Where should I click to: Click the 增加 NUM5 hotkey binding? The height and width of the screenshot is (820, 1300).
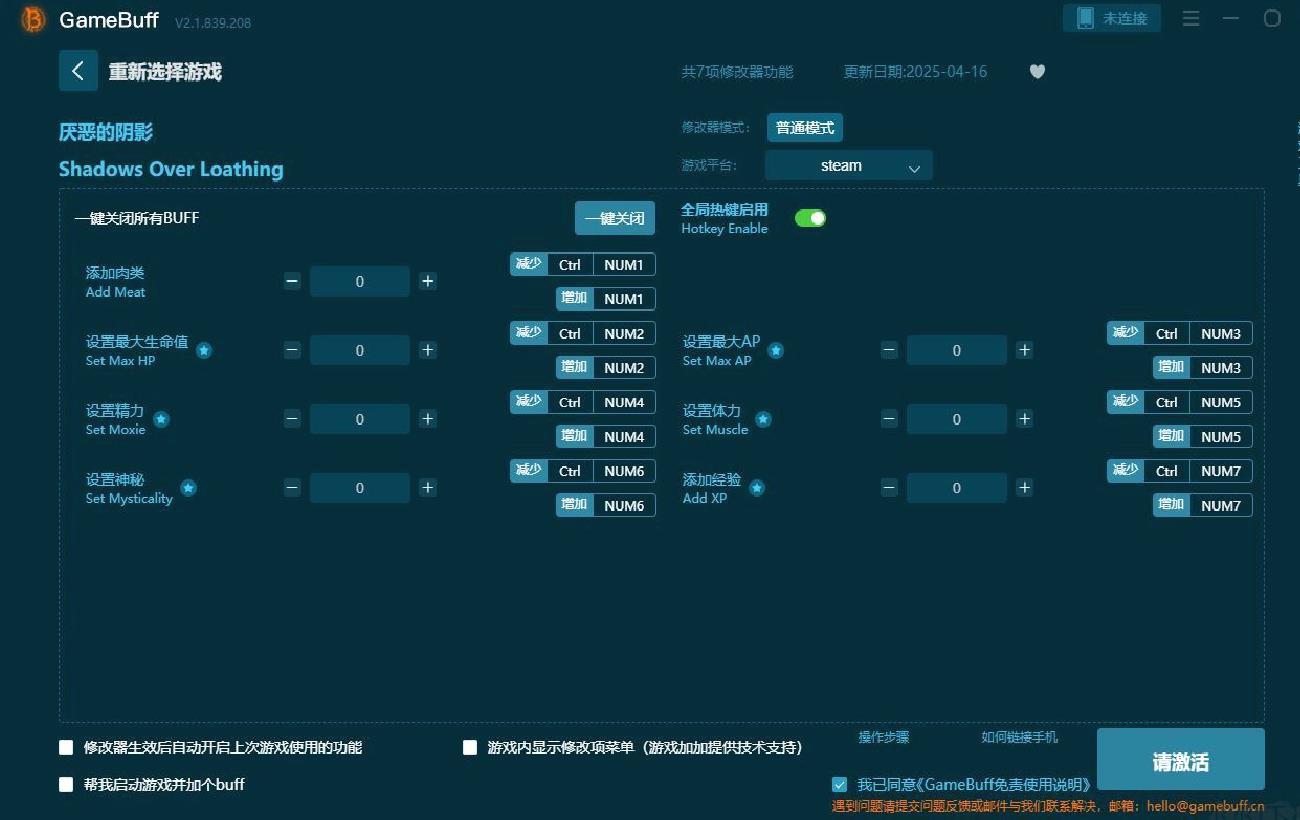point(1203,437)
